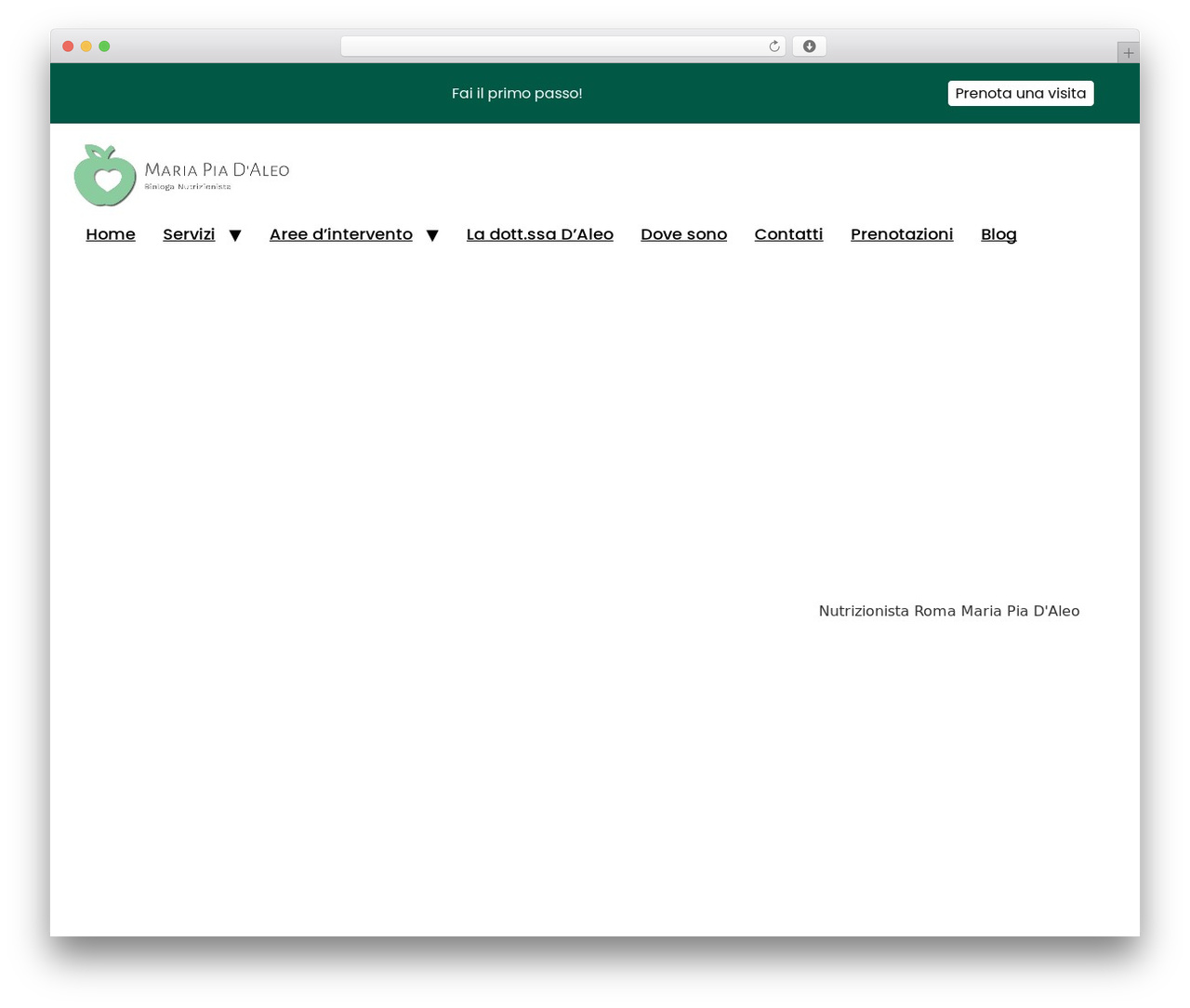Close the browser window with red button
1190x1008 pixels.
pos(68,46)
